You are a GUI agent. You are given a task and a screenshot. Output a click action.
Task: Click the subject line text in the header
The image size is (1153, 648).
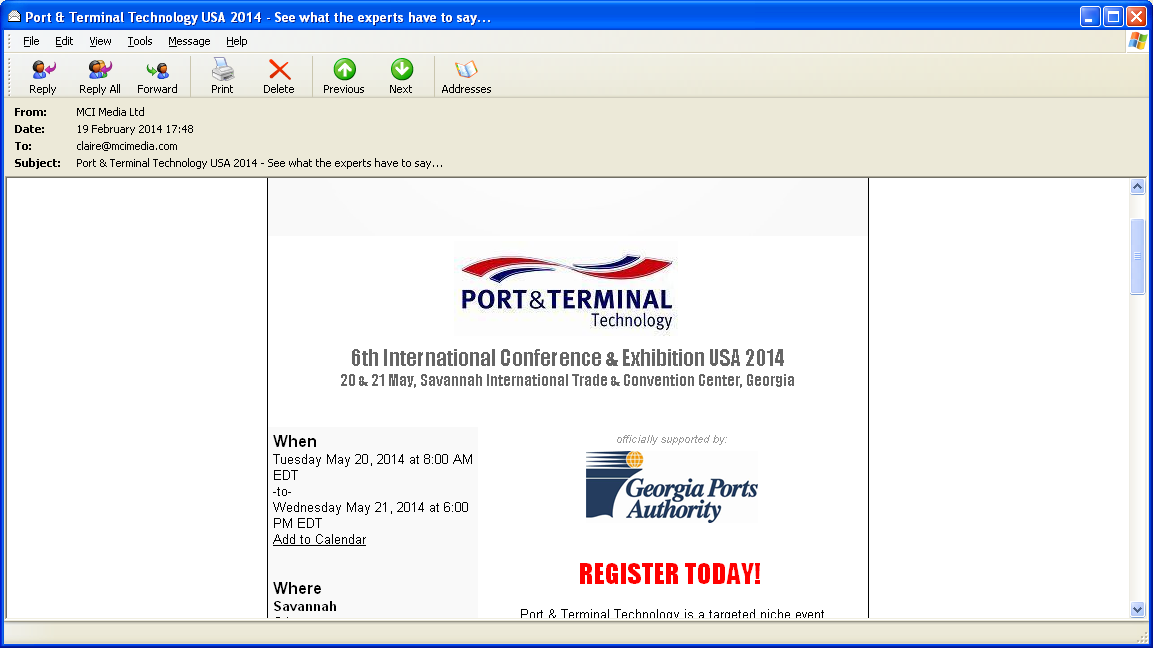tap(260, 163)
